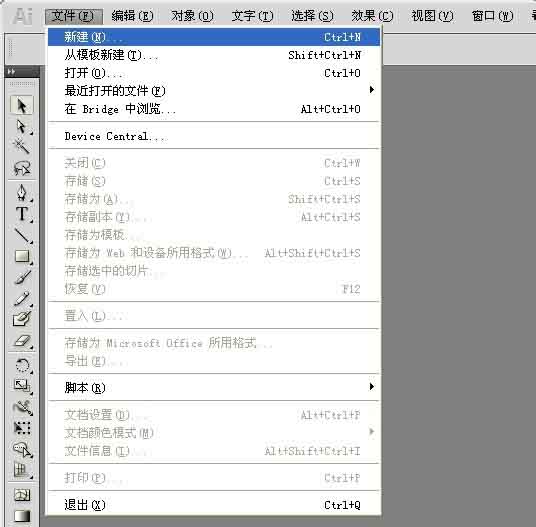Click greyed 置入(L)... entry
Image resolution: width=536 pixels, height=527 pixels.
(x=214, y=316)
